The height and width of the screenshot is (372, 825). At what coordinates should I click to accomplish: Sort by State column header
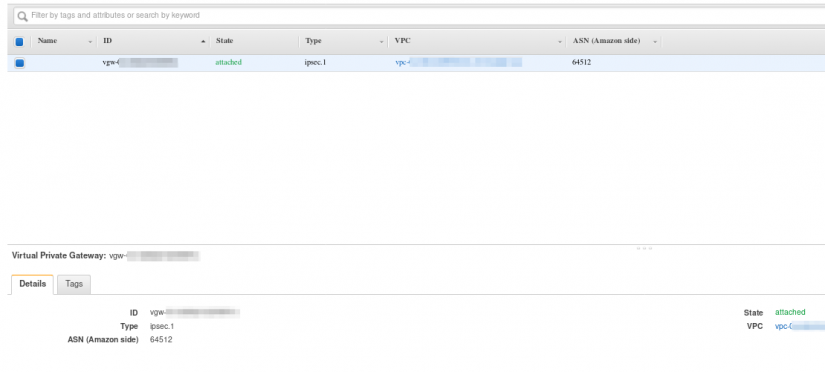pyautogui.click(x=224, y=41)
